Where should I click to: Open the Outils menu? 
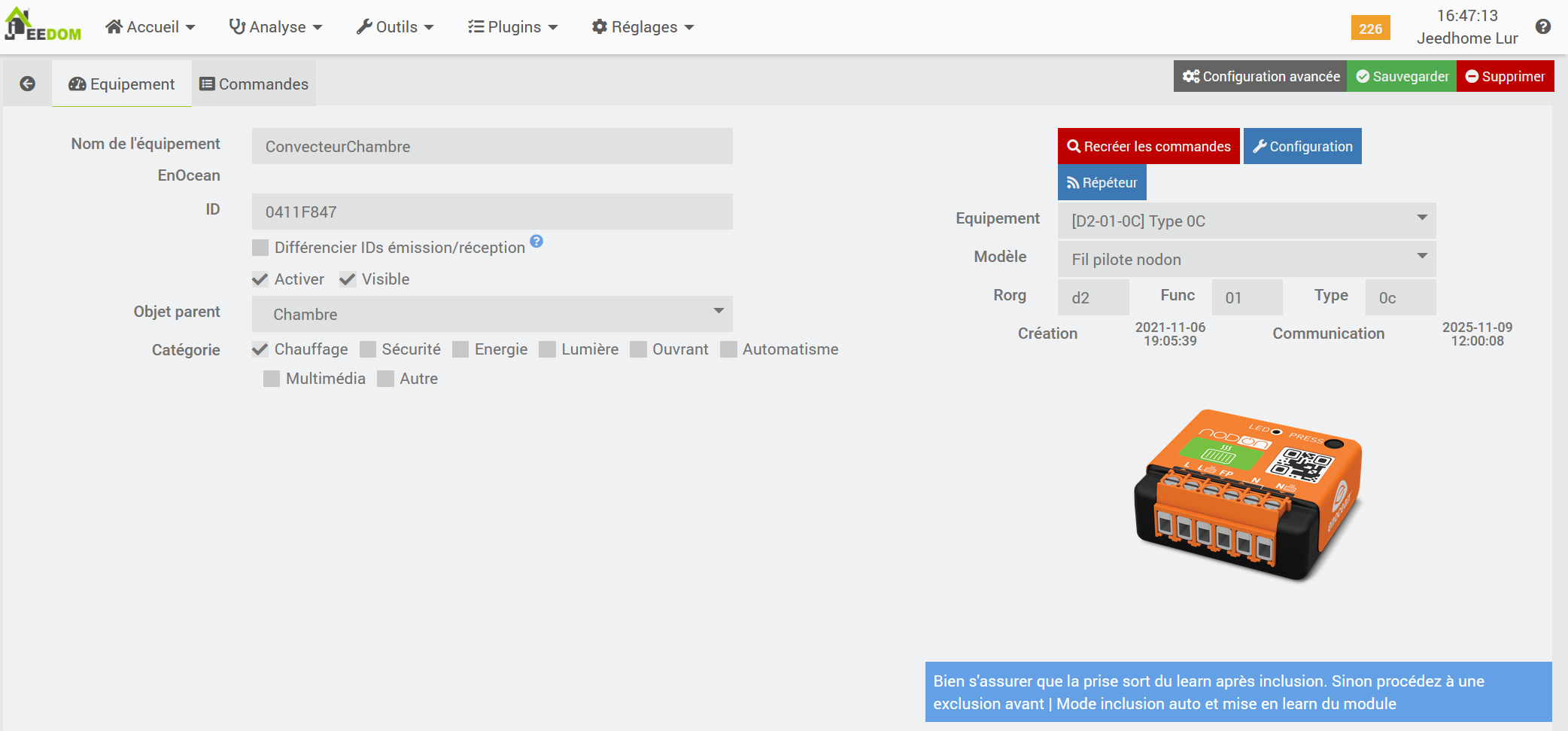(x=395, y=27)
